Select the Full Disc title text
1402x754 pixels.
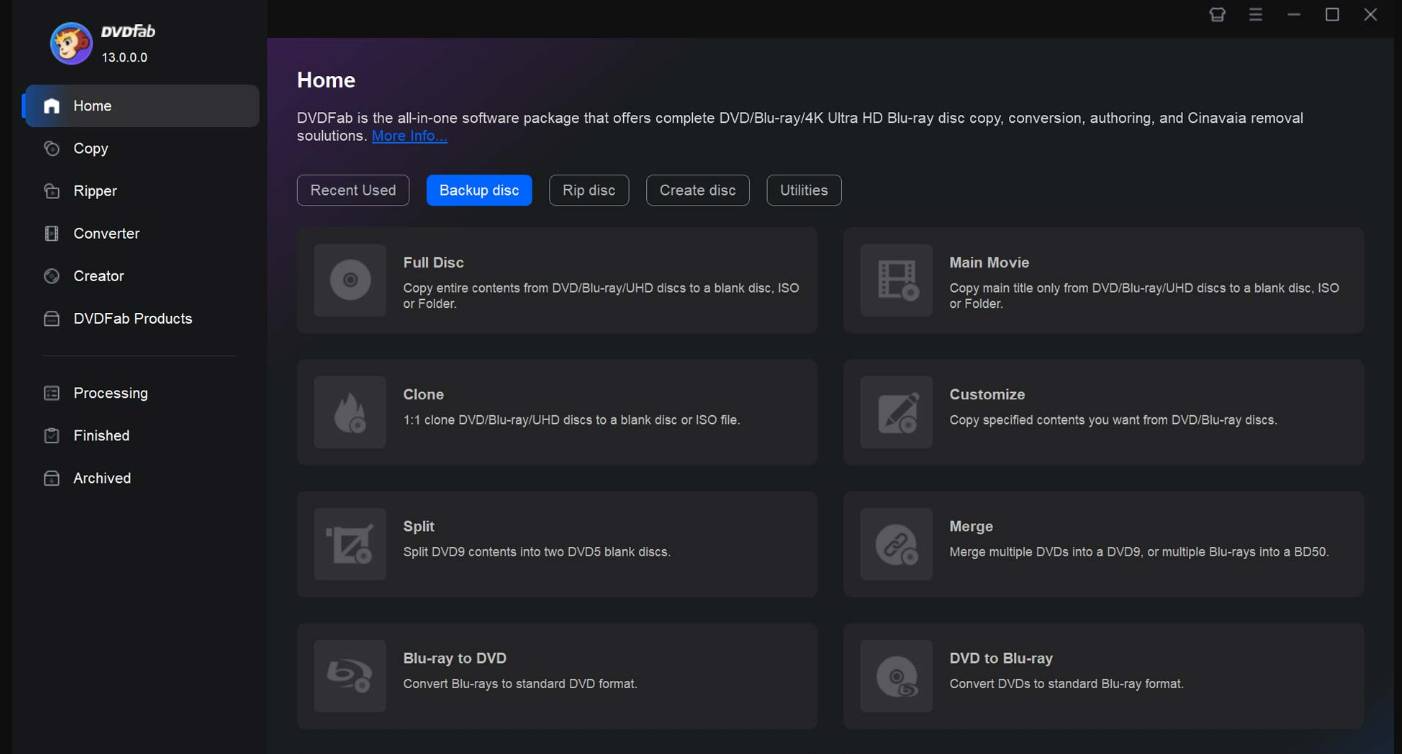click(x=433, y=262)
